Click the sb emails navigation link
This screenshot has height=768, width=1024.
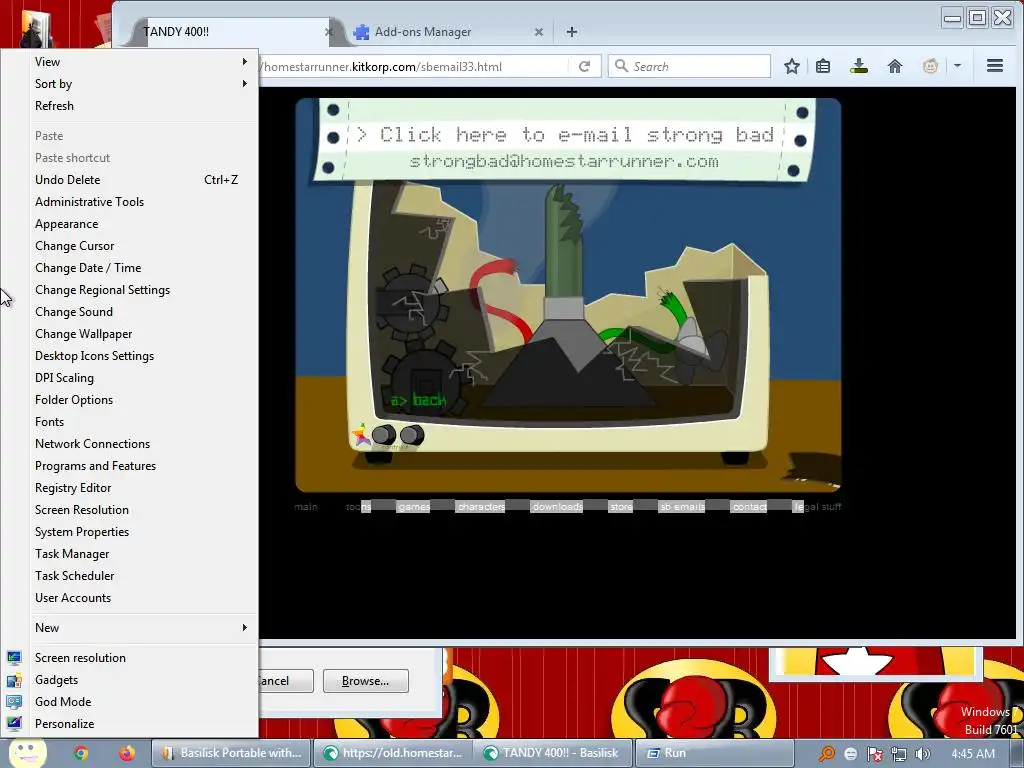coord(682,507)
